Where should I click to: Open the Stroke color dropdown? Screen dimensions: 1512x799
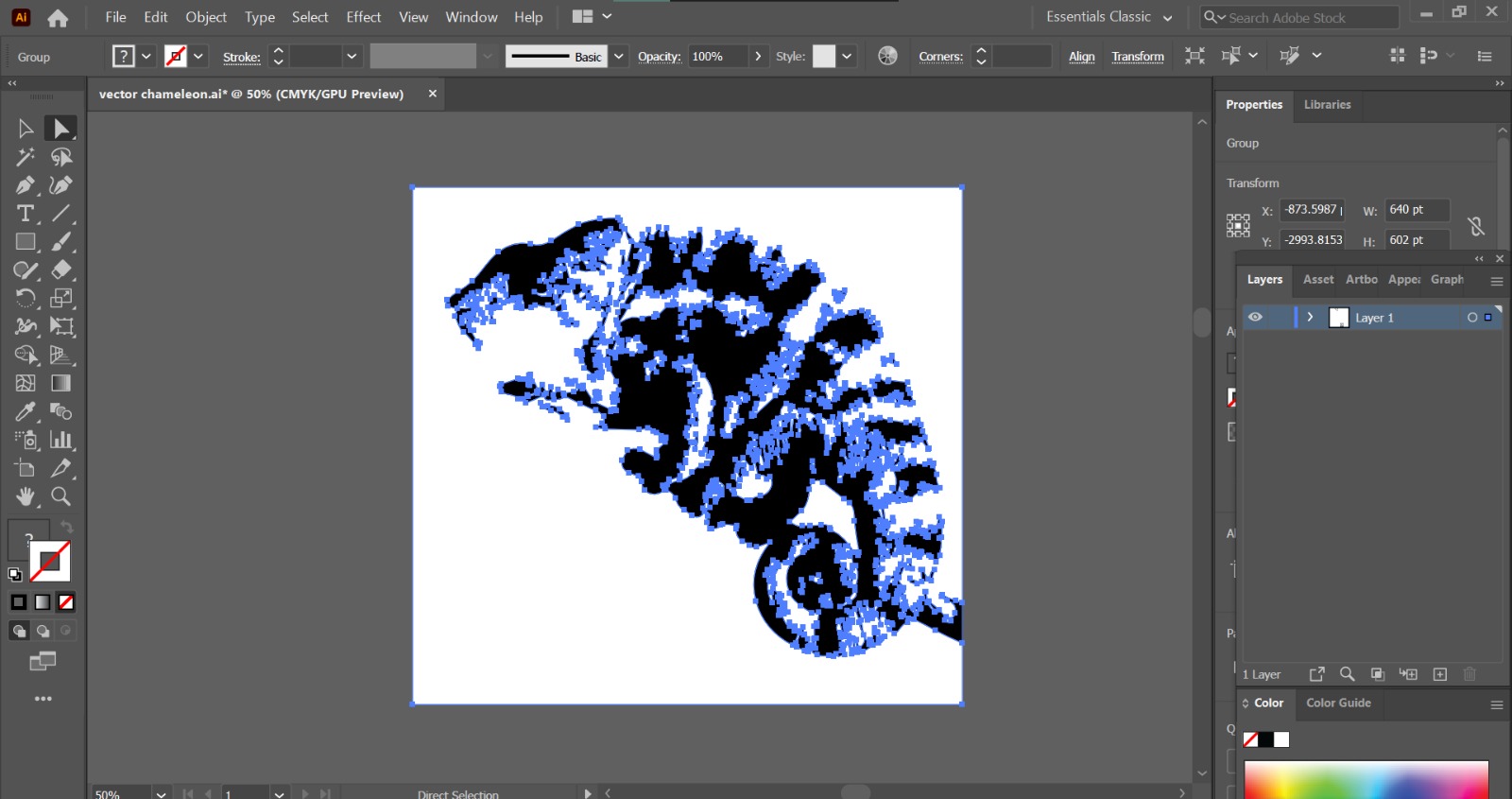[x=198, y=57]
